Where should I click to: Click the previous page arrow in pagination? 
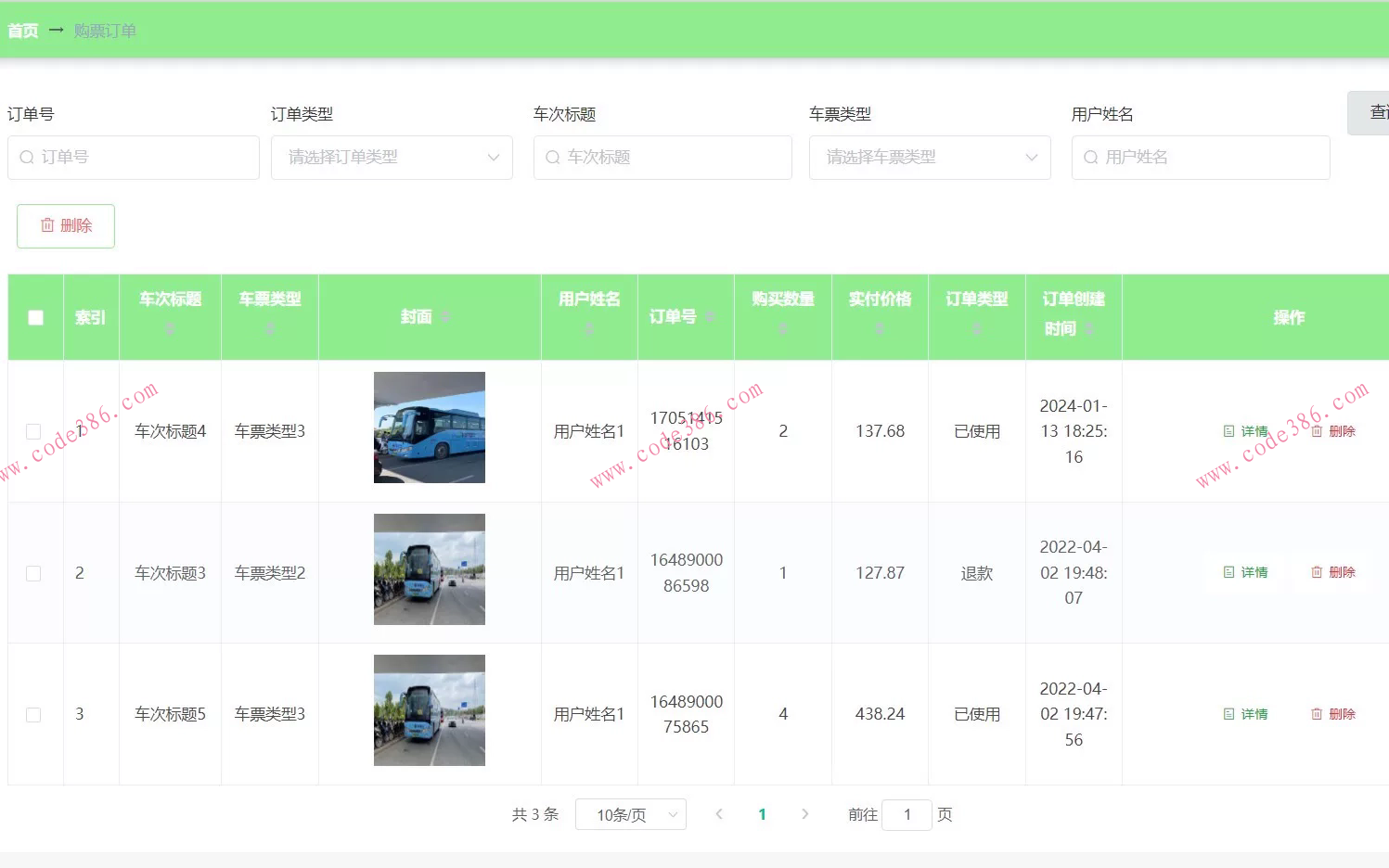click(x=719, y=814)
